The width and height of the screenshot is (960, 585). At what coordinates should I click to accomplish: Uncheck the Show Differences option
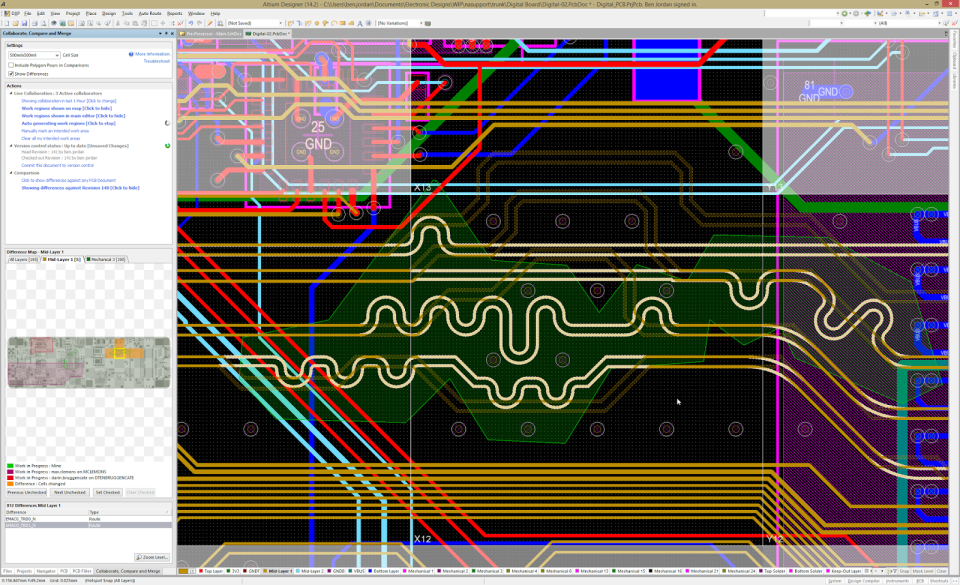(x=11, y=75)
